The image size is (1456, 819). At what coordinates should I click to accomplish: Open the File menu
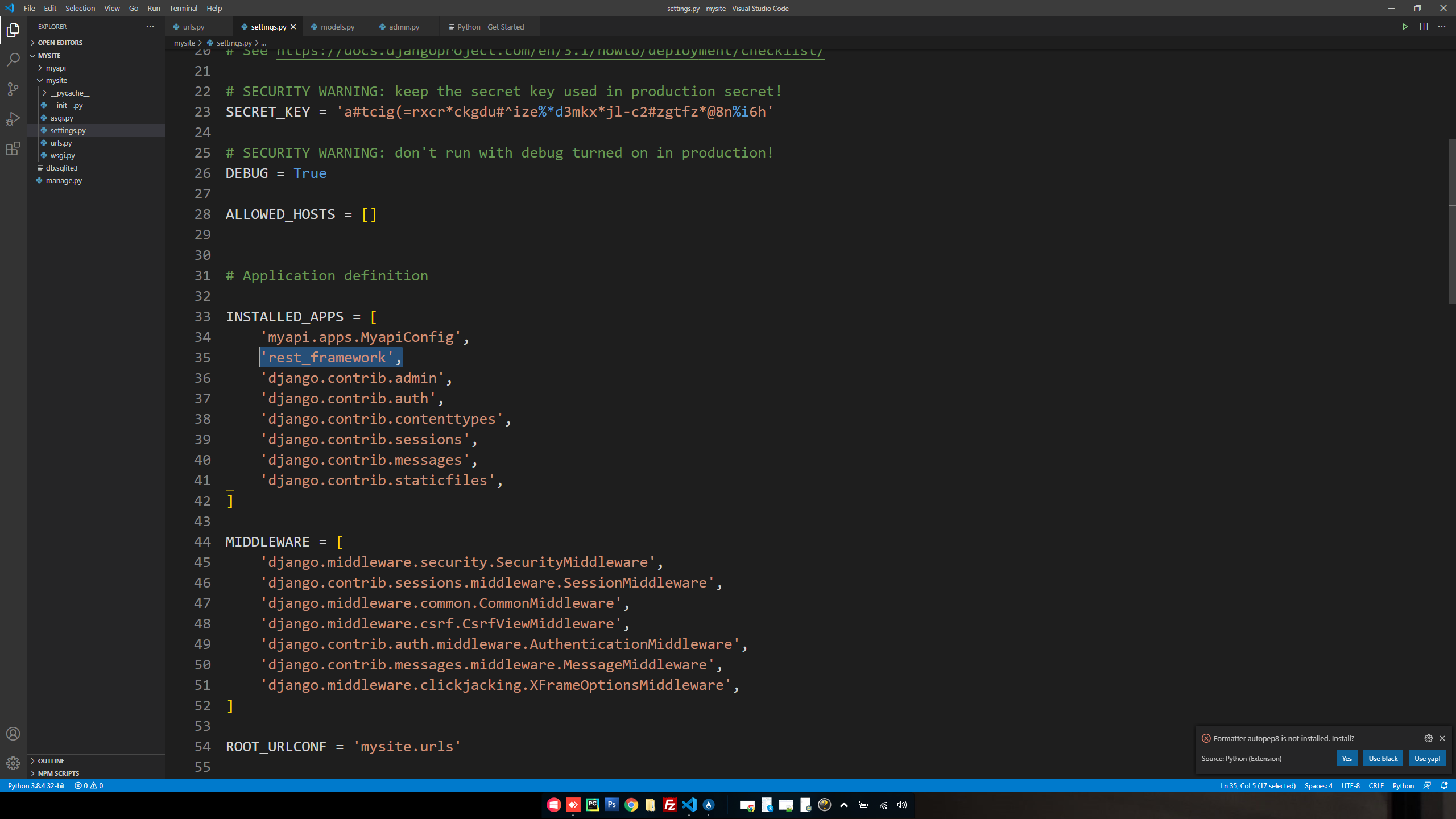30,8
